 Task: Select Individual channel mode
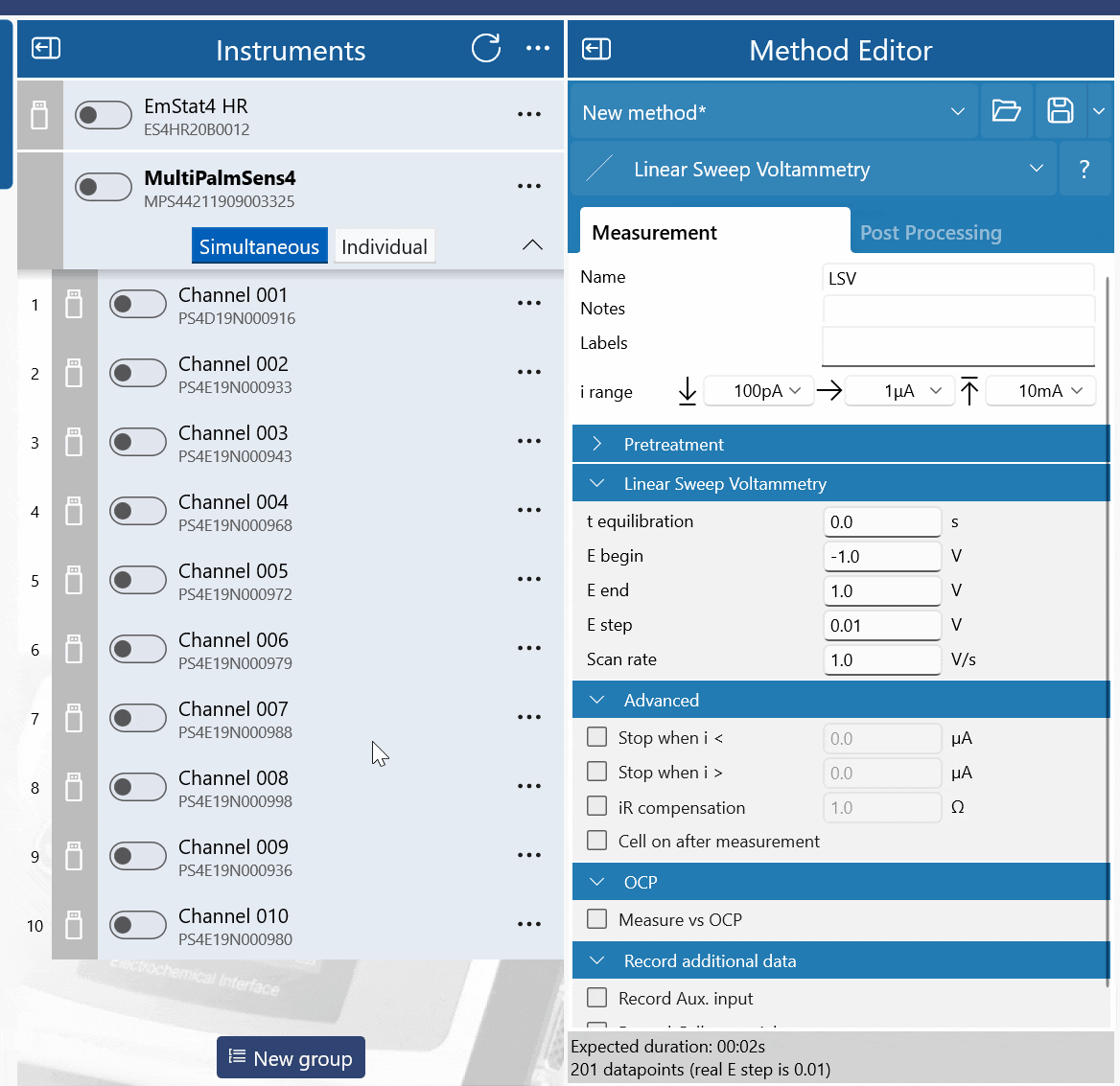pos(385,246)
